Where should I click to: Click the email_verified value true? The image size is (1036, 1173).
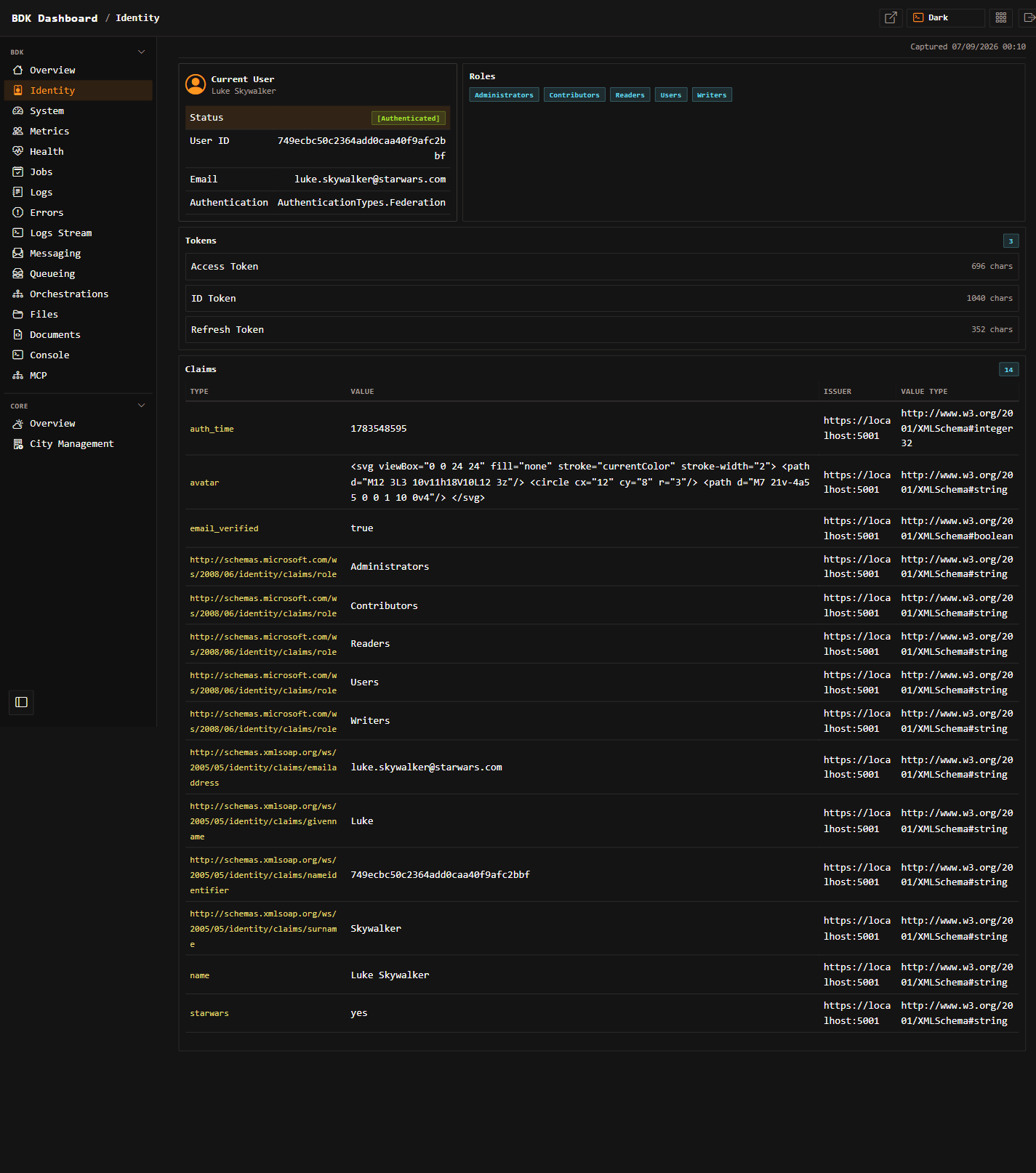[362, 528]
